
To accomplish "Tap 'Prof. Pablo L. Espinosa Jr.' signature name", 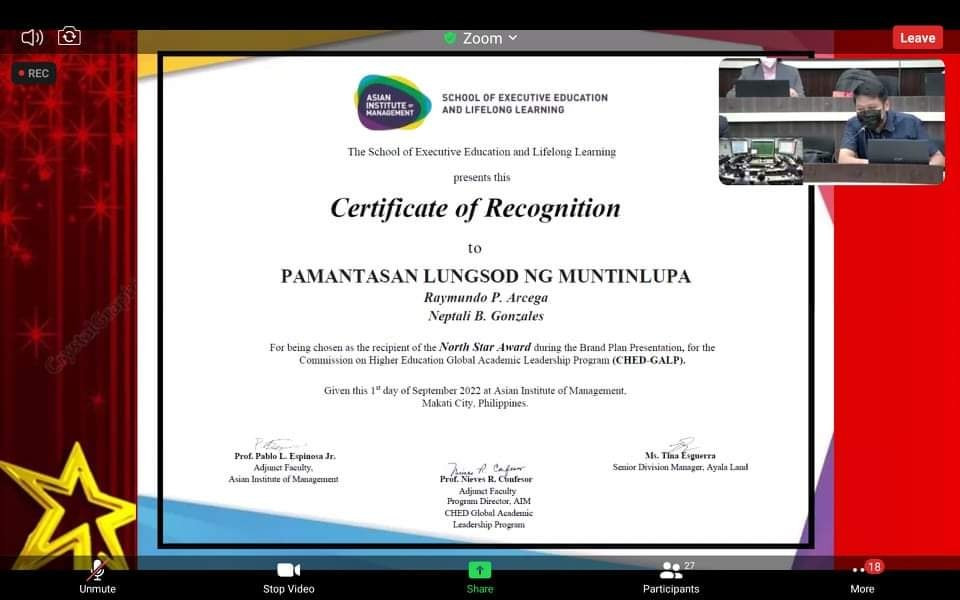I will pos(285,456).
